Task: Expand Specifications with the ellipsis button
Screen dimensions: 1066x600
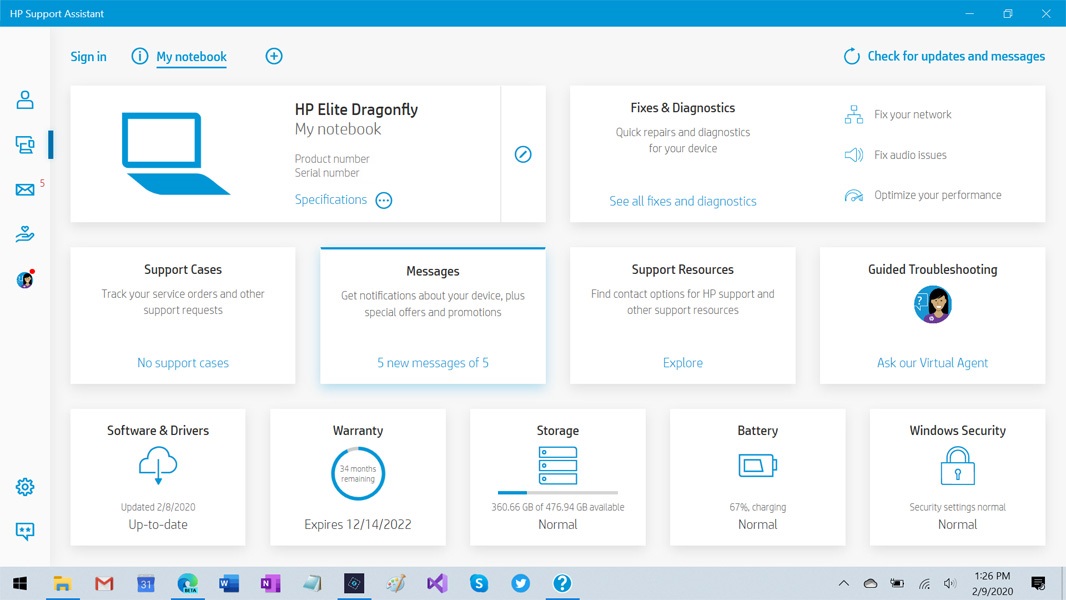Action: [384, 201]
